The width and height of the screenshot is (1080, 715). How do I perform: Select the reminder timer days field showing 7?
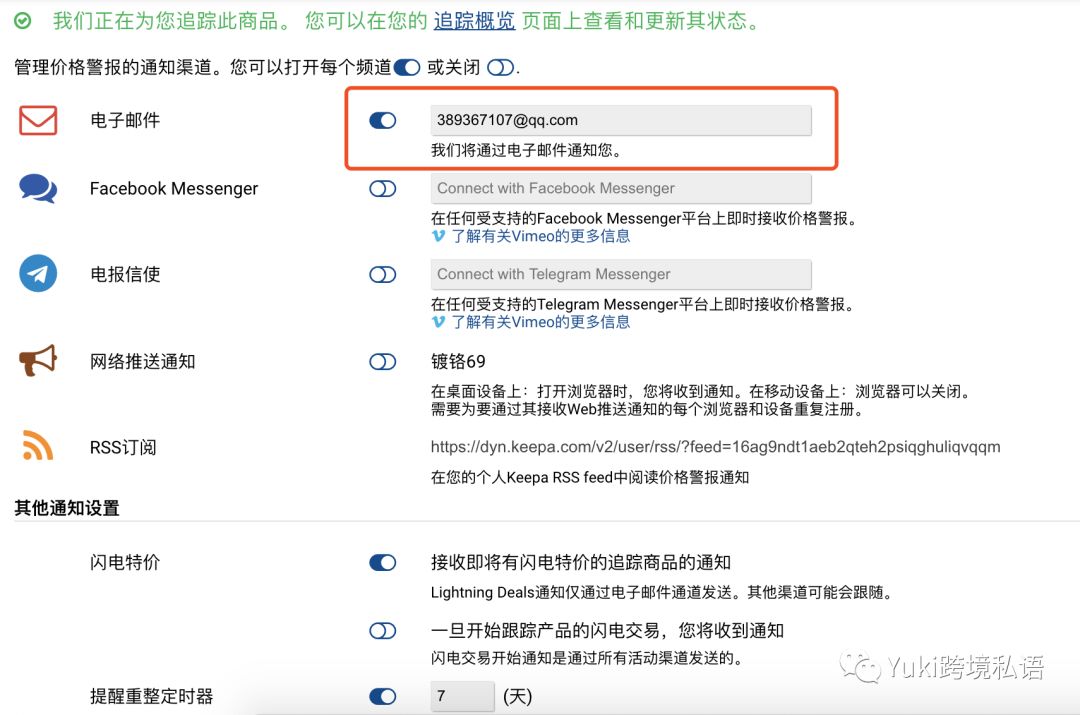[x=461, y=696]
